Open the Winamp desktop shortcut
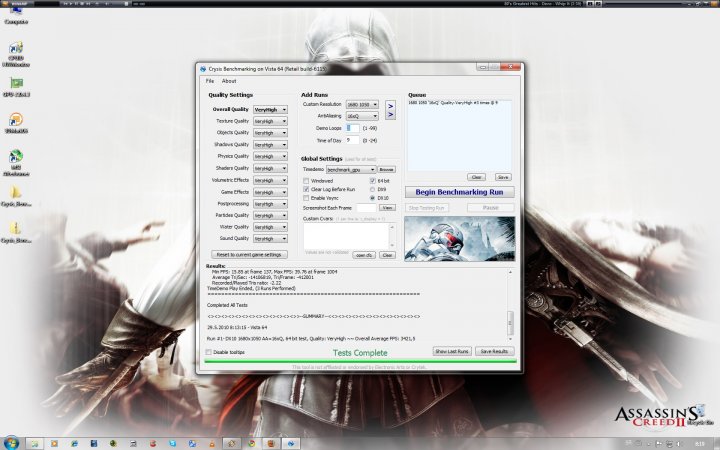 pyautogui.click(x=16, y=123)
